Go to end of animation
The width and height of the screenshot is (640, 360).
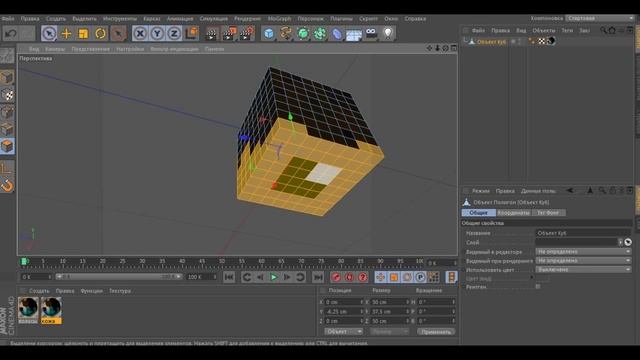click(318, 277)
